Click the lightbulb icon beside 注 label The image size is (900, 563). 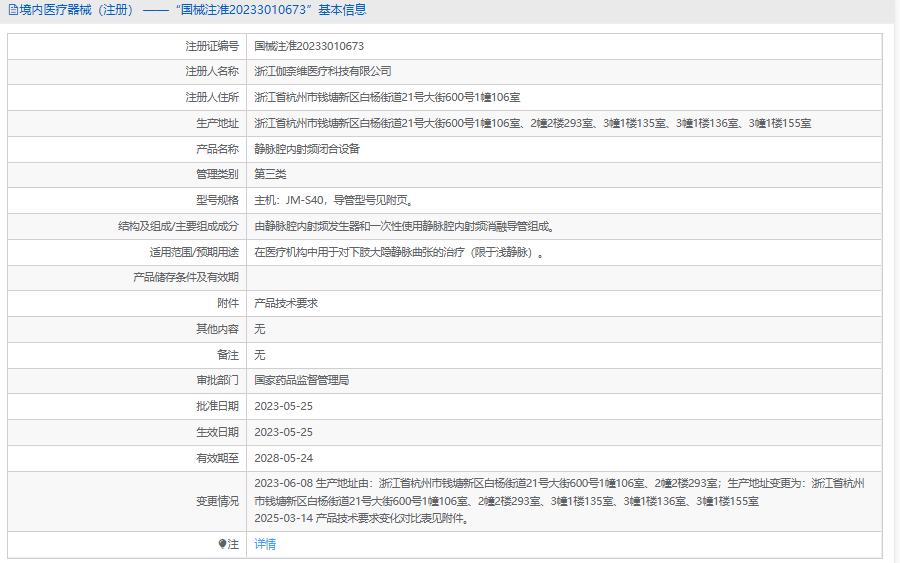click(222, 544)
